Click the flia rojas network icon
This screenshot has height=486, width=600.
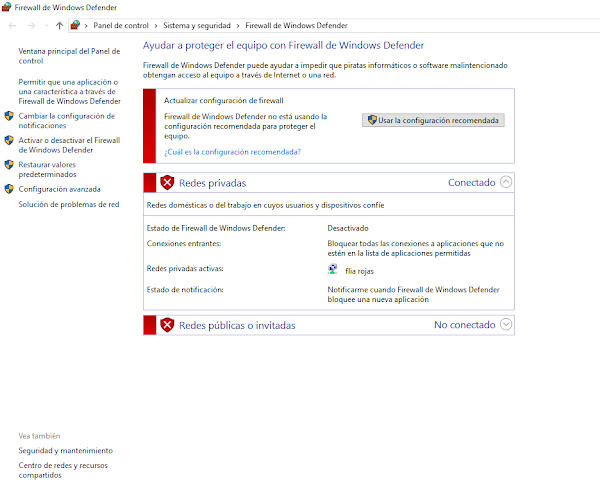tap(333, 269)
